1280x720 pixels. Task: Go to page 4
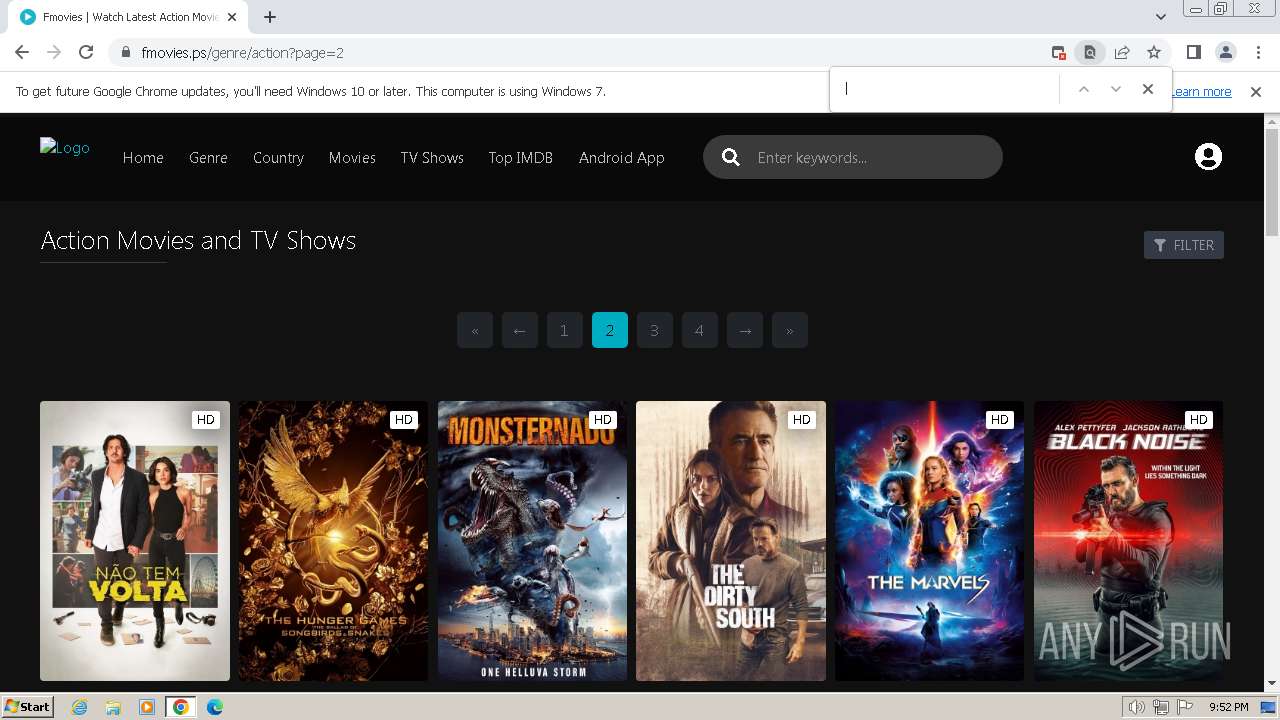point(700,330)
